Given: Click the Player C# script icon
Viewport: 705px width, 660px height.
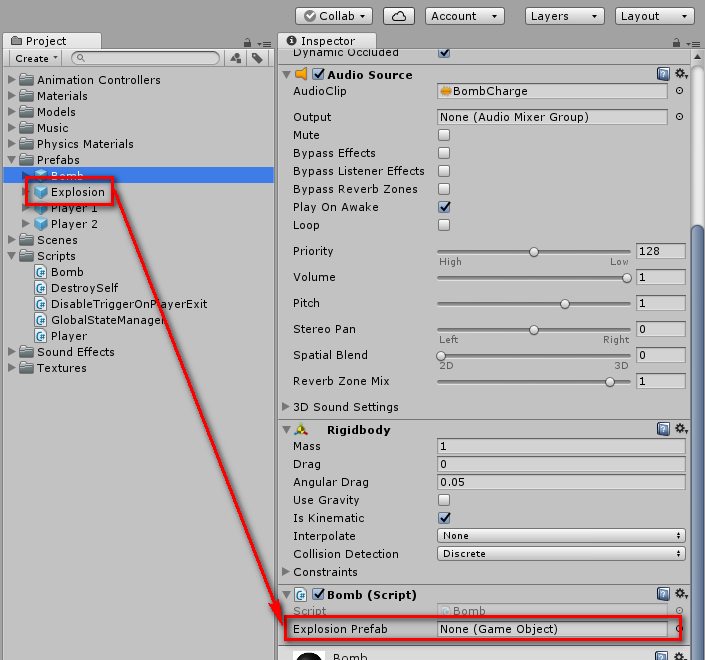Looking at the screenshot, I should coord(41,336).
